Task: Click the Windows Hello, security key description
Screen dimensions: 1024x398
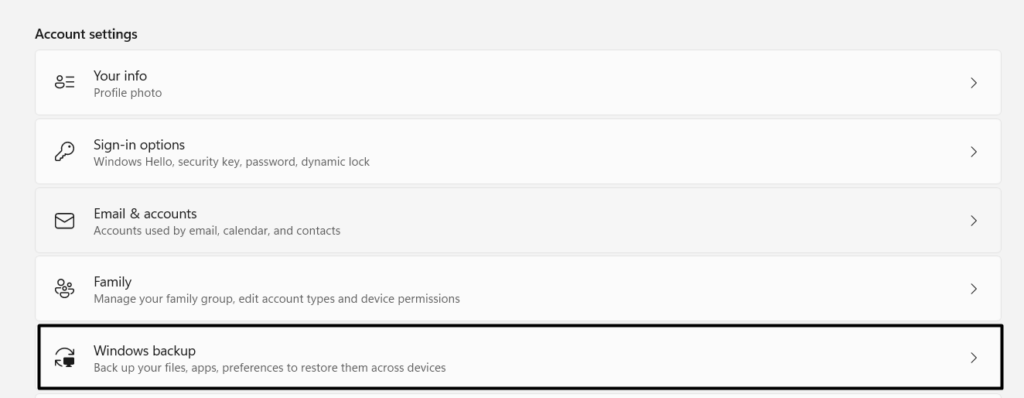Action: [231, 161]
